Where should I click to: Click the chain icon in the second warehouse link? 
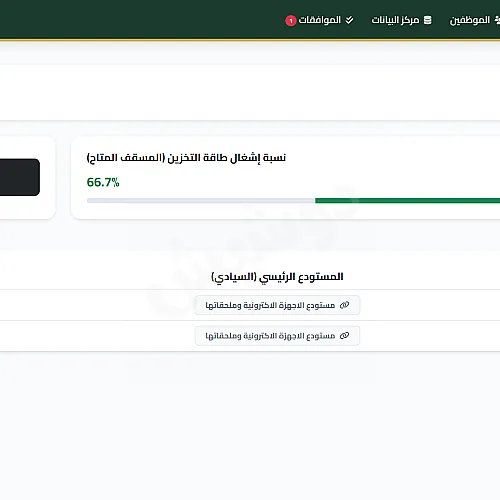coord(344,336)
